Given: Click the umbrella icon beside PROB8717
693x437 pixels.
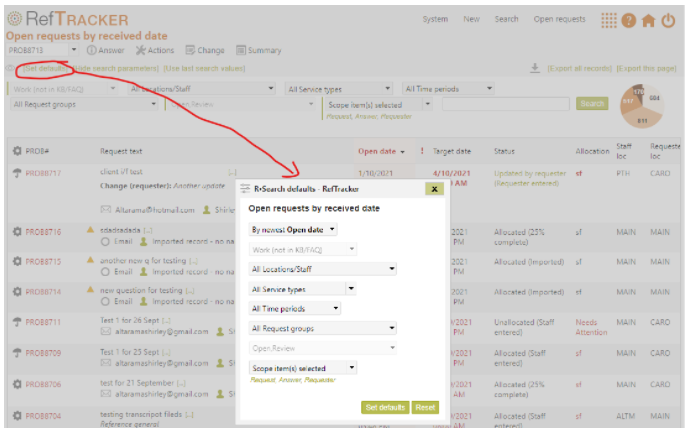Looking at the screenshot, I should point(17,173).
